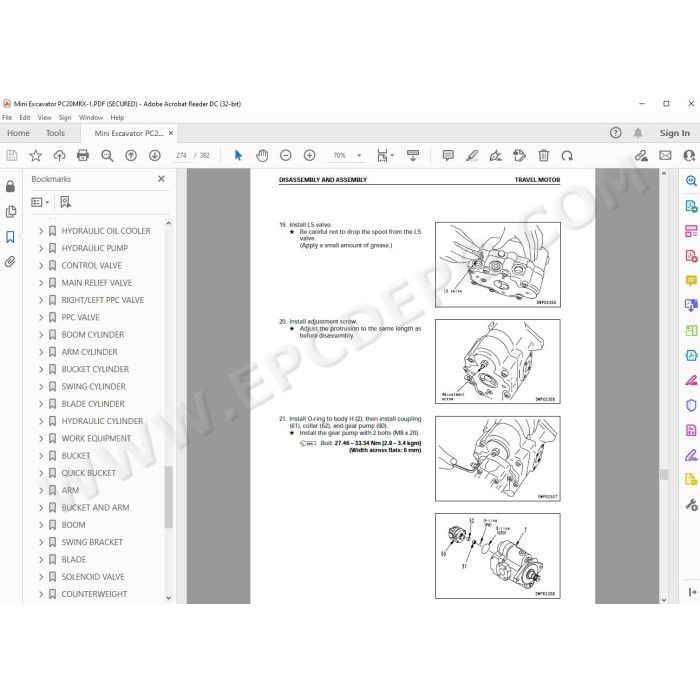Open the Edit menu
This screenshot has width=700, height=700.
click(25, 117)
